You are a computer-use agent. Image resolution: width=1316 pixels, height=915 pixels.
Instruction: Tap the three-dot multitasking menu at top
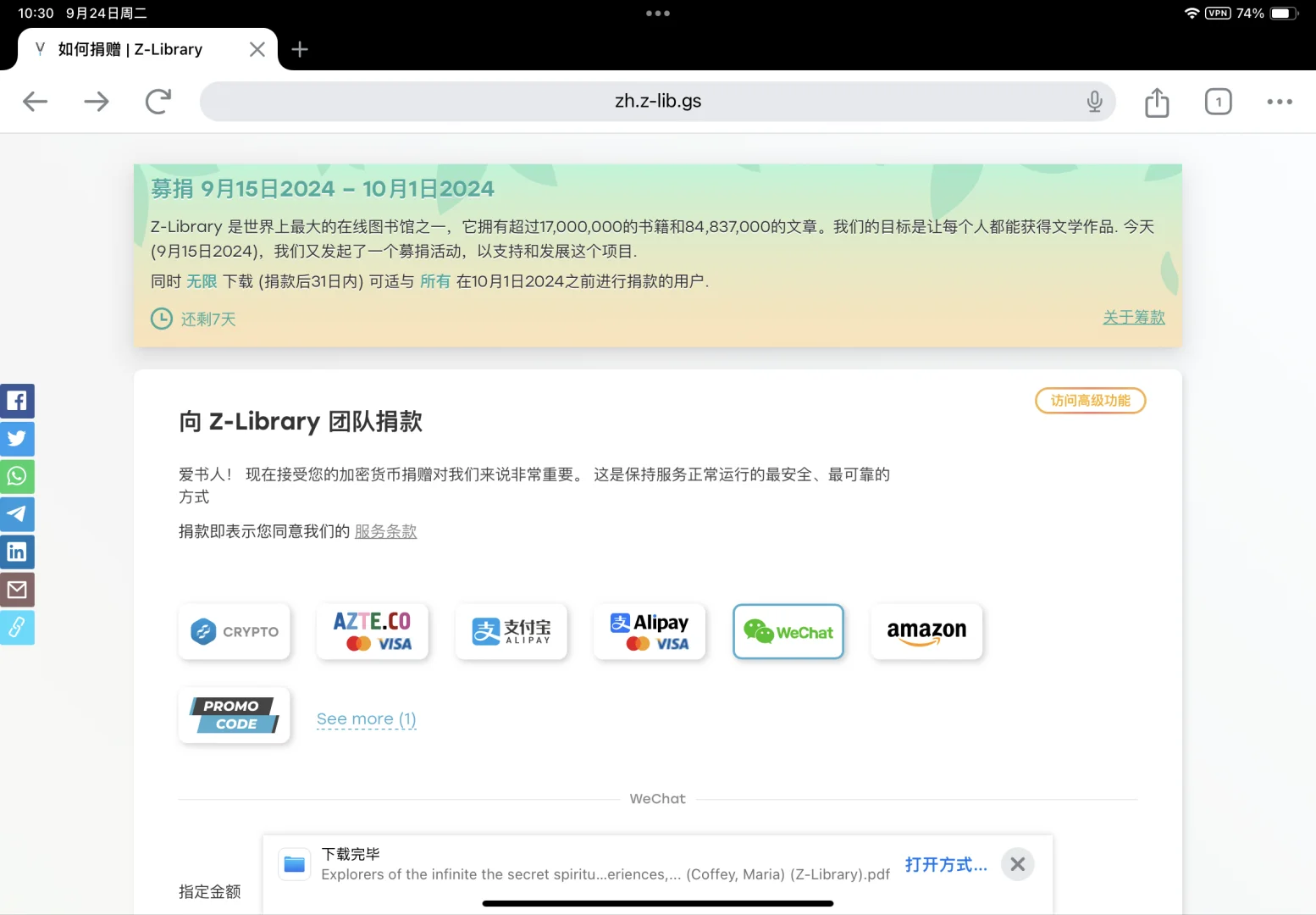tap(658, 14)
